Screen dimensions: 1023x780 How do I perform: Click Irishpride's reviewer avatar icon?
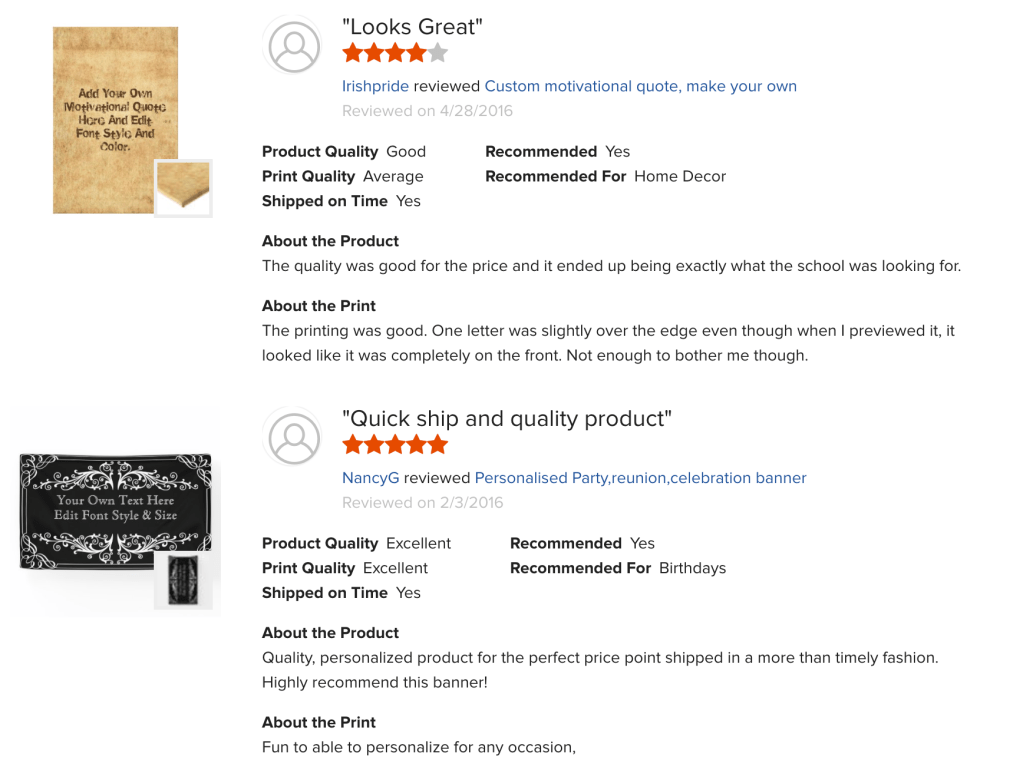point(294,46)
